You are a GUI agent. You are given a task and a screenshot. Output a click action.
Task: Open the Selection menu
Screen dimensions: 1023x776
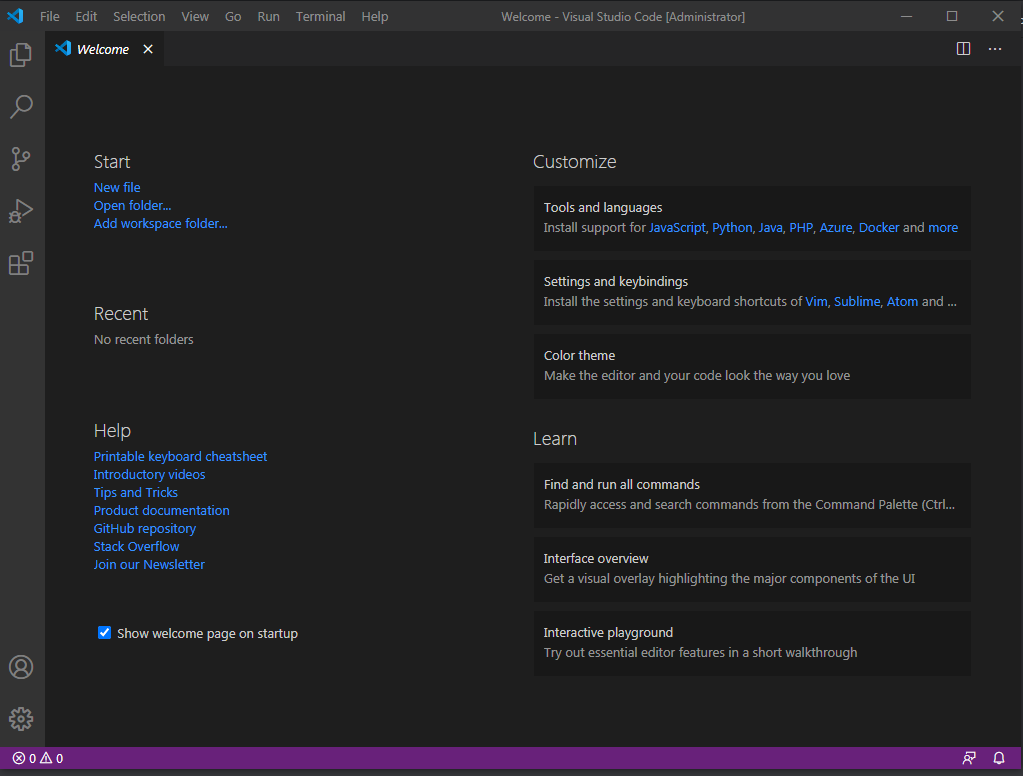(x=139, y=16)
